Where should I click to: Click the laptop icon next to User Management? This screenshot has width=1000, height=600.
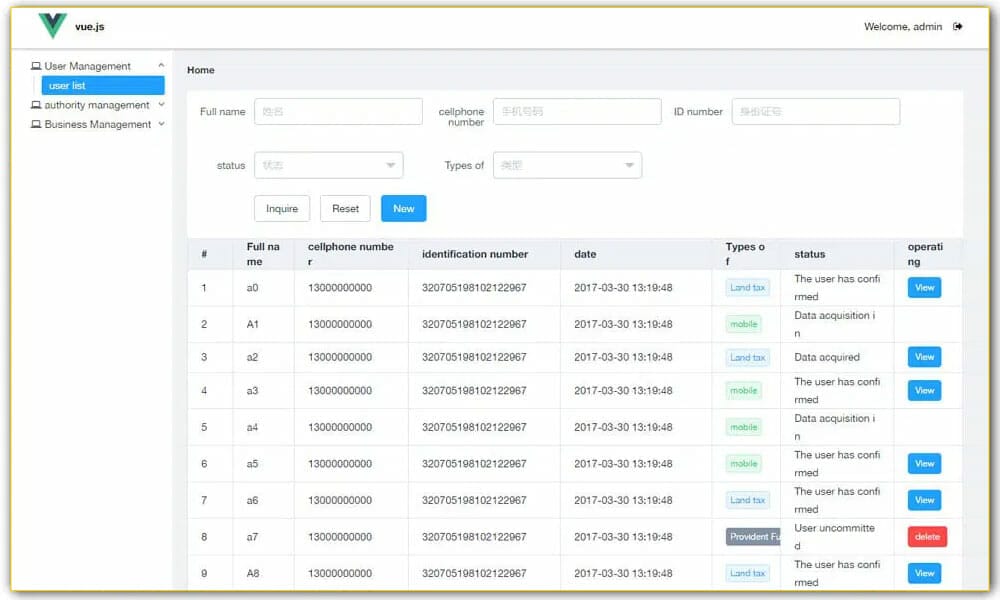point(36,67)
